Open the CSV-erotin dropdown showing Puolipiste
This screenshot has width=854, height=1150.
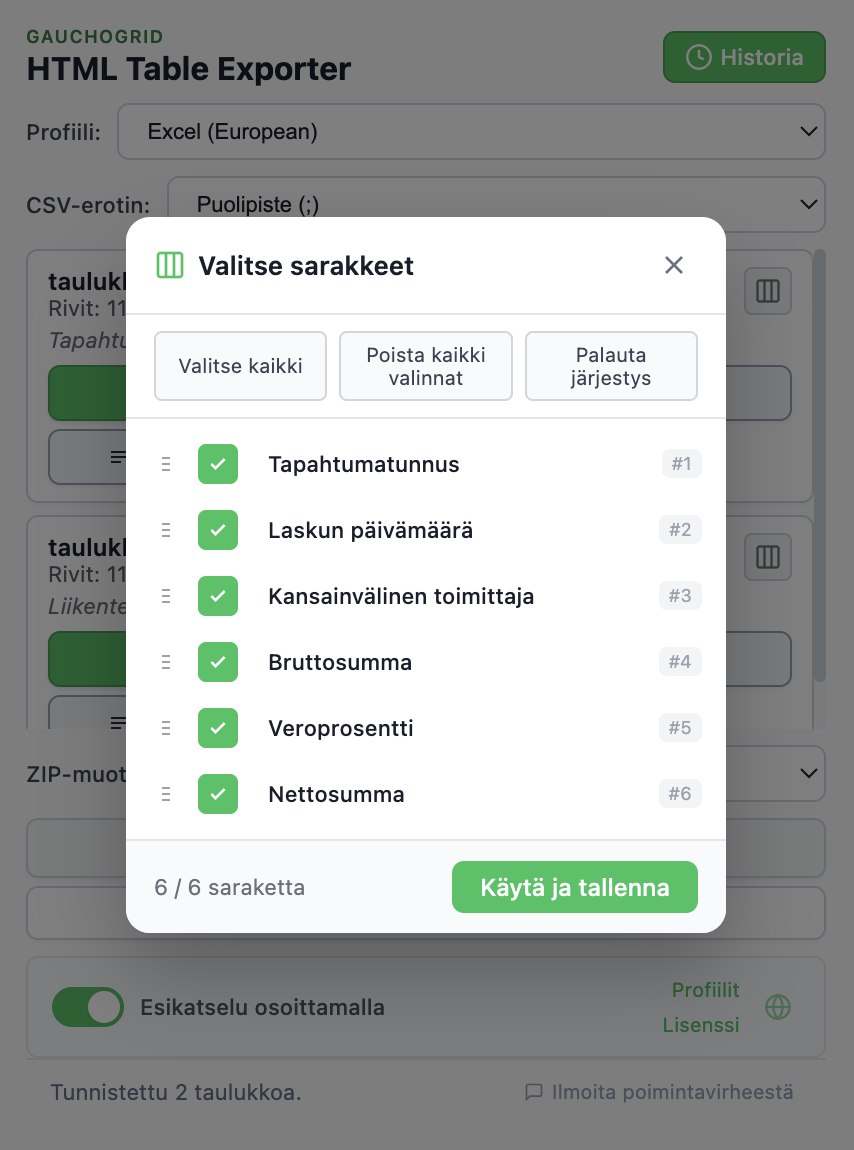[495, 204]
